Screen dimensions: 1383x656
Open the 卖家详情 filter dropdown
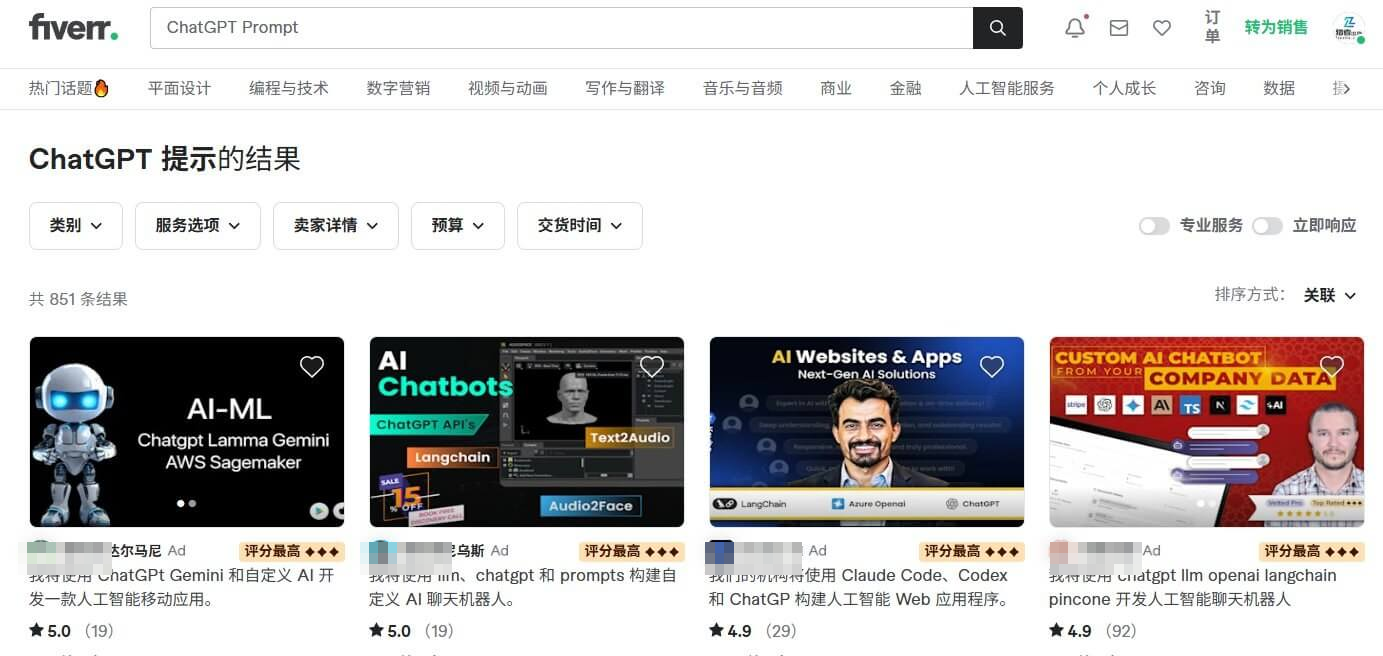click(336, 226)
